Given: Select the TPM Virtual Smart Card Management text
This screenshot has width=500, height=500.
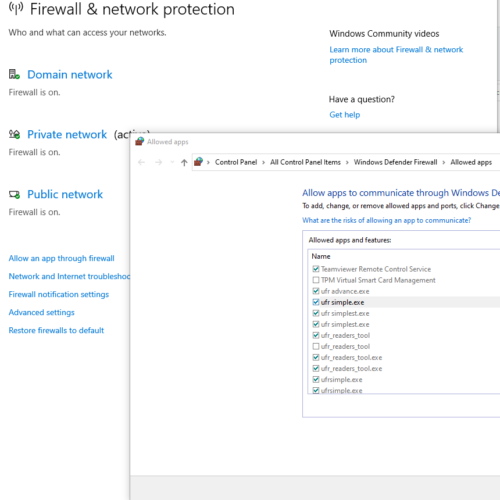Looking at the screenshot, I should tap(378, 280).
